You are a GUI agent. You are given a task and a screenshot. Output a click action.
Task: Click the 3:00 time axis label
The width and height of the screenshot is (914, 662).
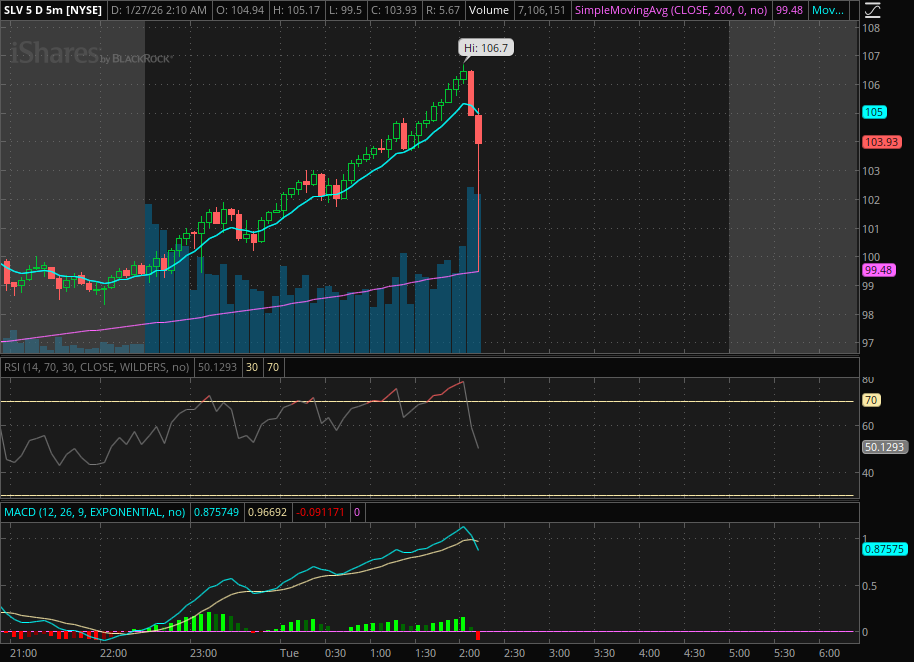560,653
